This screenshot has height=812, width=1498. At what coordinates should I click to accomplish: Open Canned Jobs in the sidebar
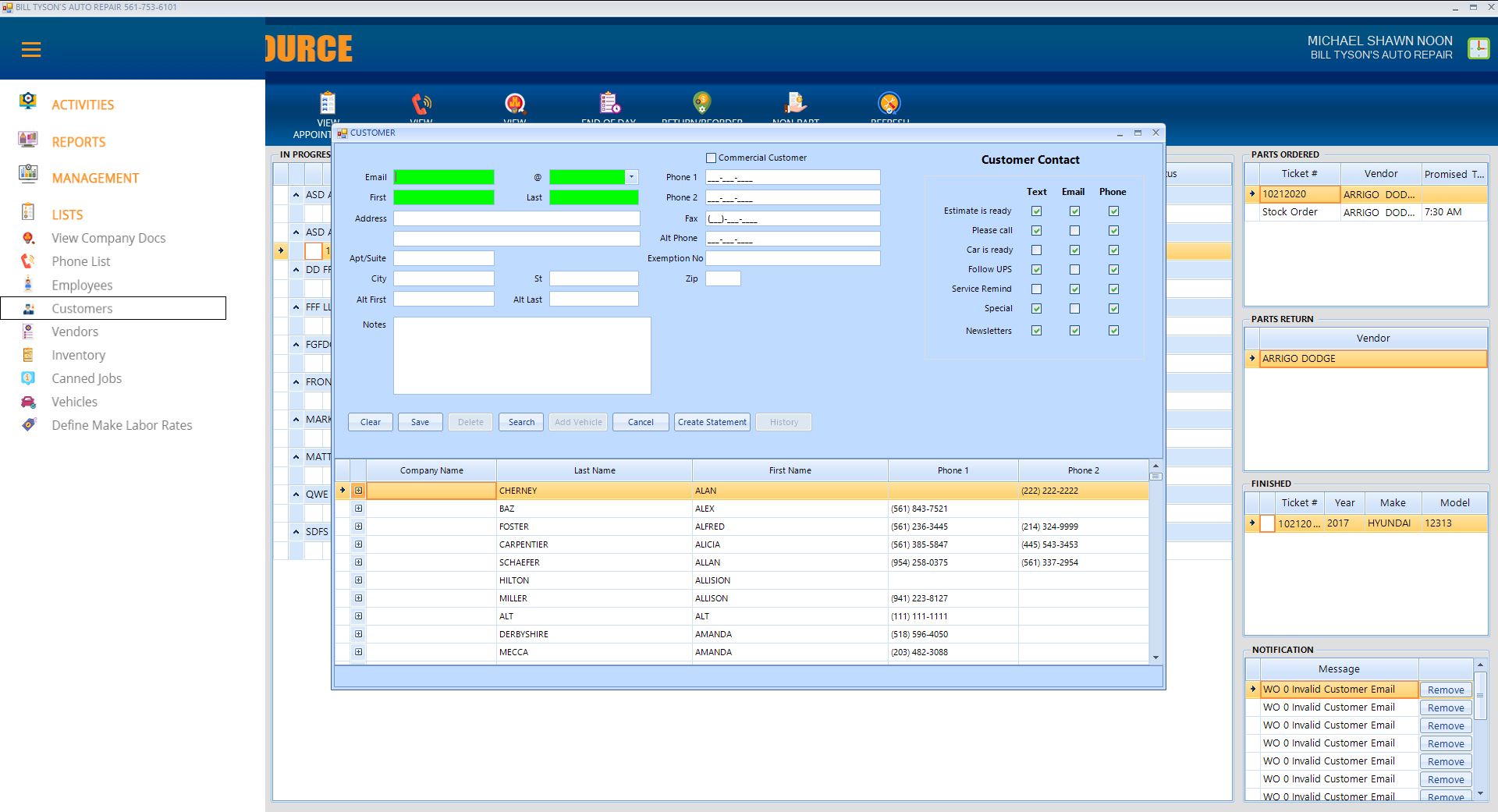[87, 378]
